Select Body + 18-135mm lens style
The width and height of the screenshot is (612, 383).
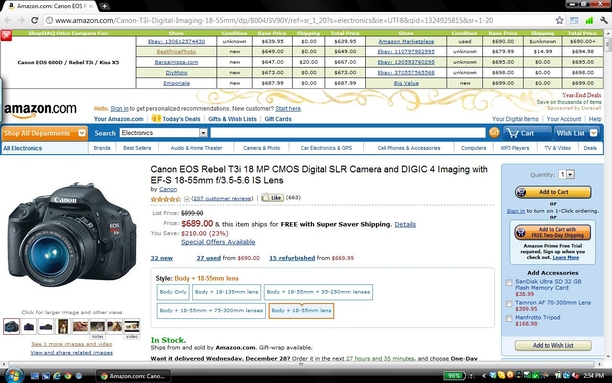226,292
